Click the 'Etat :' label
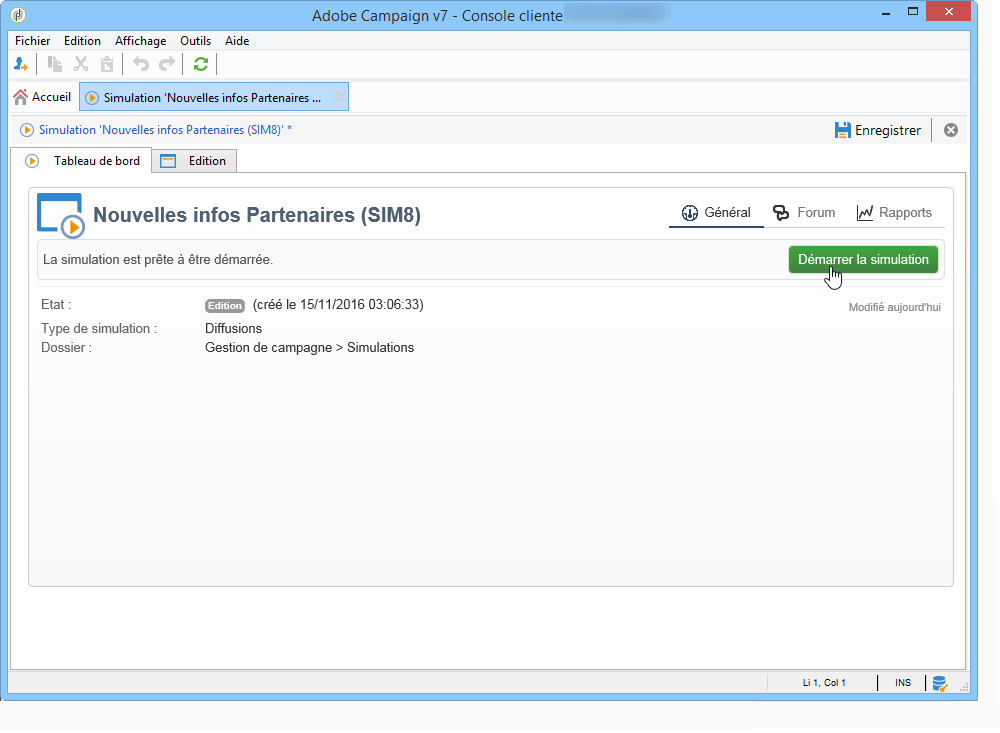This screenshot has height=733, width=1000. coord(56,304)
